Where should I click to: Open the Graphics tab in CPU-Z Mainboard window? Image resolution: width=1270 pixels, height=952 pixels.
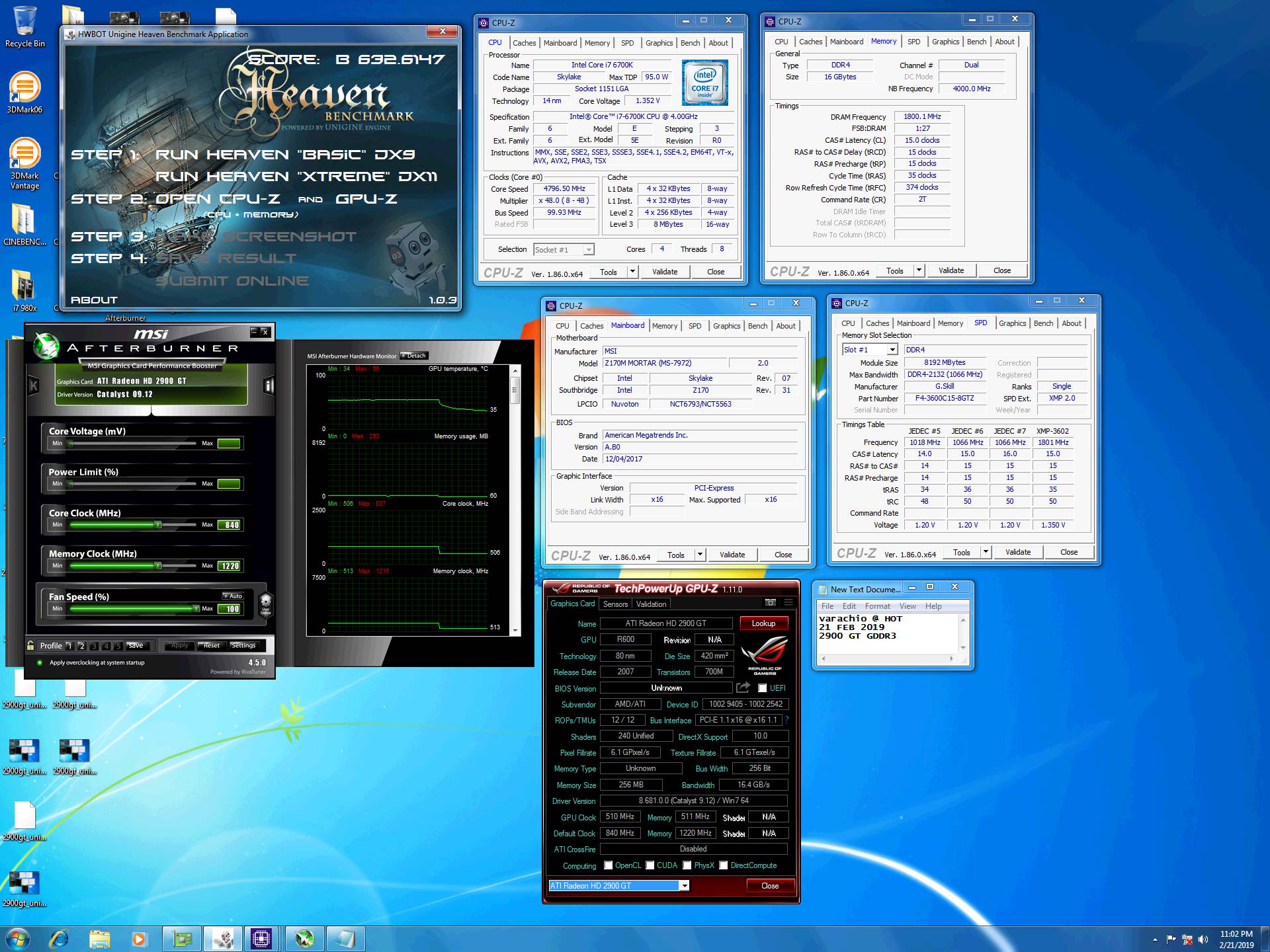click(x=726, y=326)
